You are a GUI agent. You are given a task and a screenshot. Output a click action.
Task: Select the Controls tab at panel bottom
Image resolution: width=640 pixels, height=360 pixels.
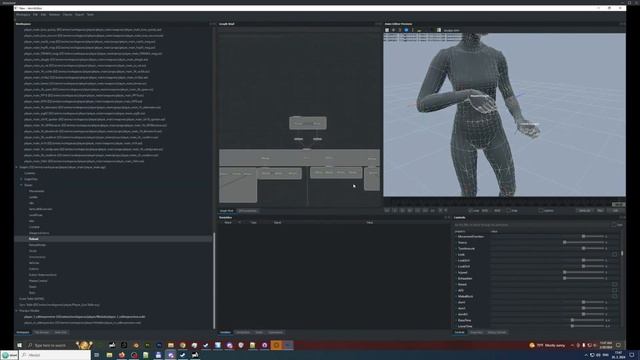pos(460,332)
